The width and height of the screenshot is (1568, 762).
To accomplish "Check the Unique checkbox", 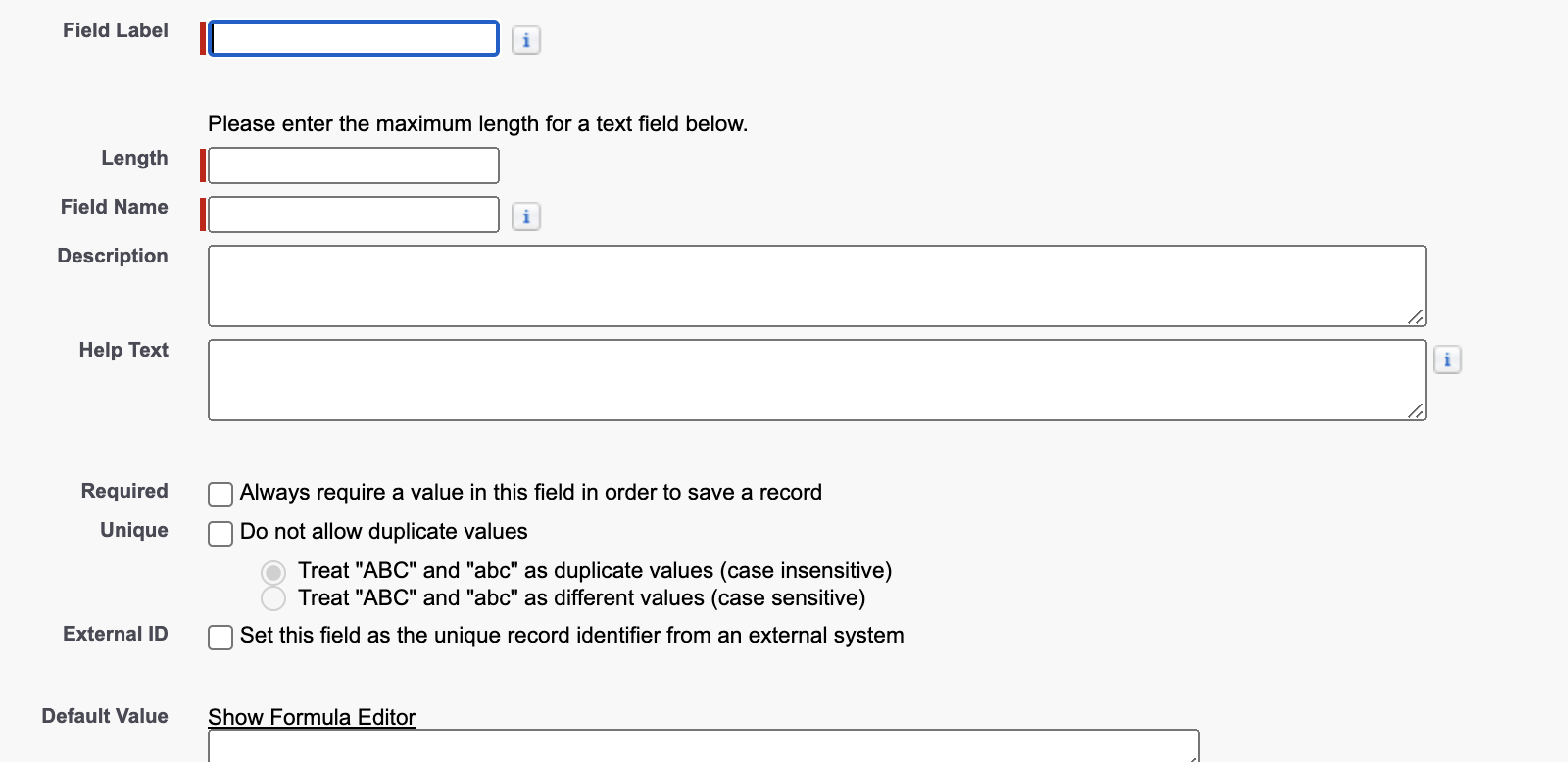I will [x=220, y=533].
